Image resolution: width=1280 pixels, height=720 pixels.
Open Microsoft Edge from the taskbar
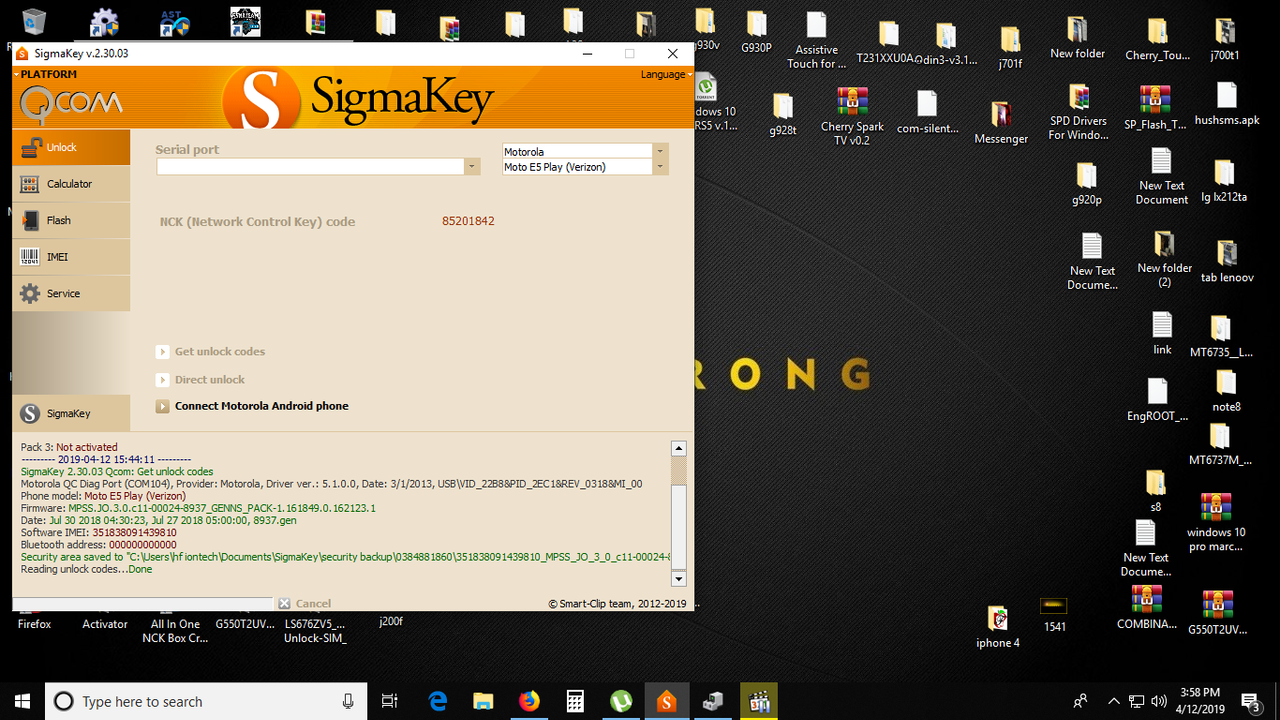pyautogui.click(x=438, y=701)
